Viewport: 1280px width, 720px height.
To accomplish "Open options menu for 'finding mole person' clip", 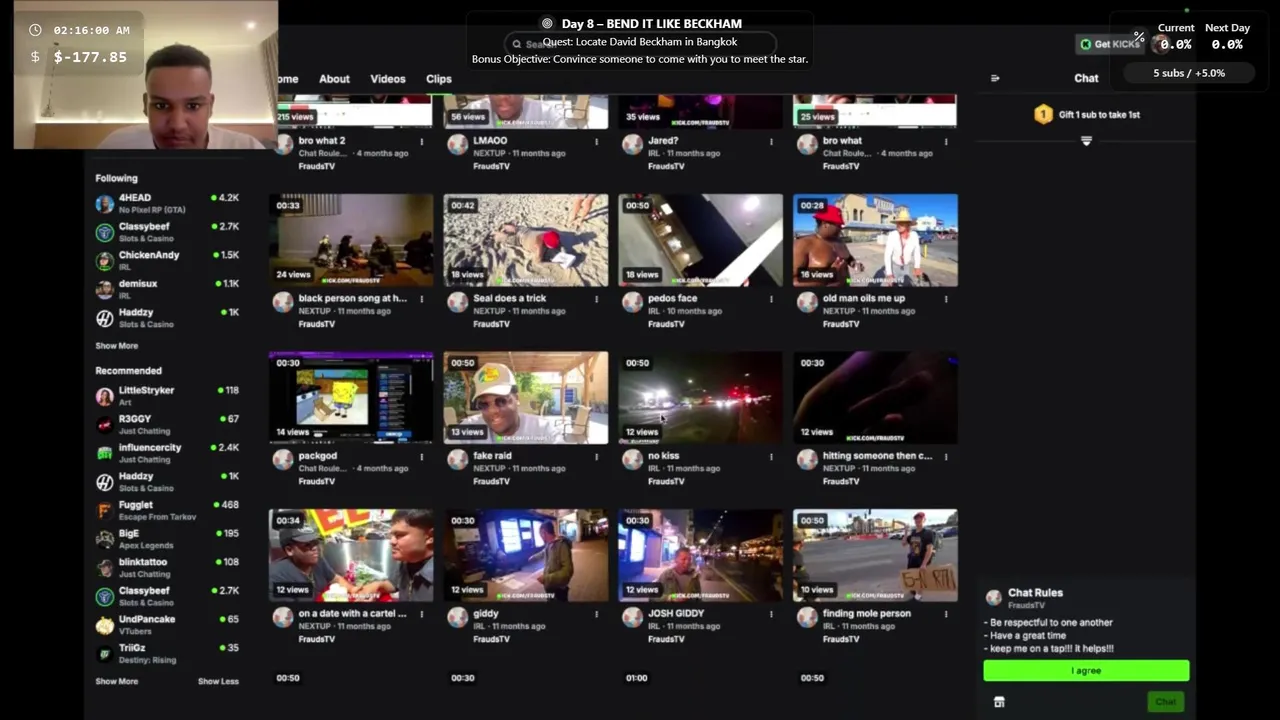I will point(946,614).
